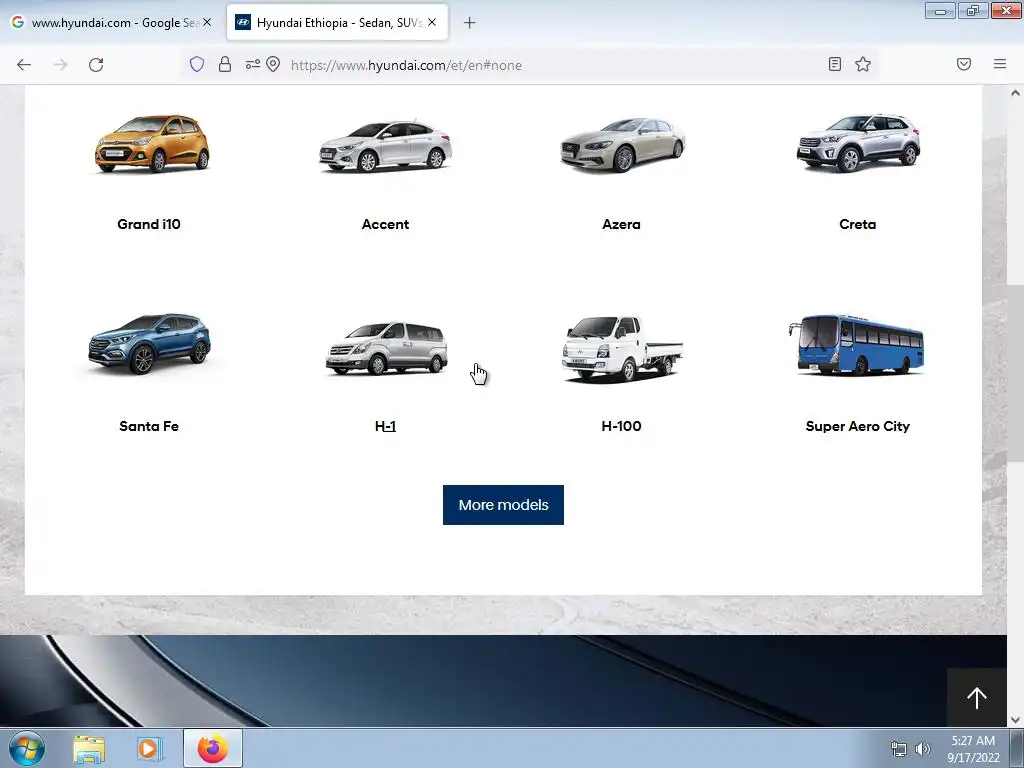Jump to top with the up-arrow button
Image resolution: width=1024 pixels, height=768 pixels.
pyautogui.click(x=976, y=697)
